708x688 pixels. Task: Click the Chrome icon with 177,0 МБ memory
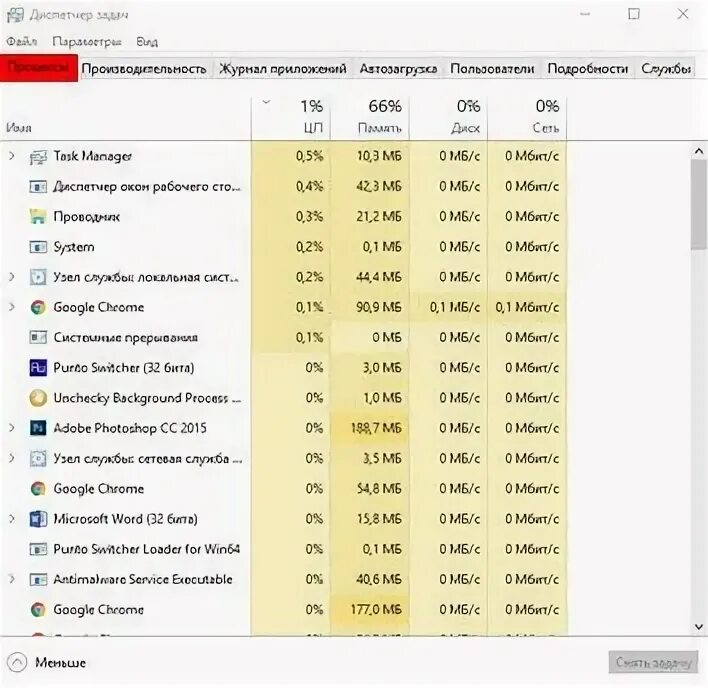[38, 610]
